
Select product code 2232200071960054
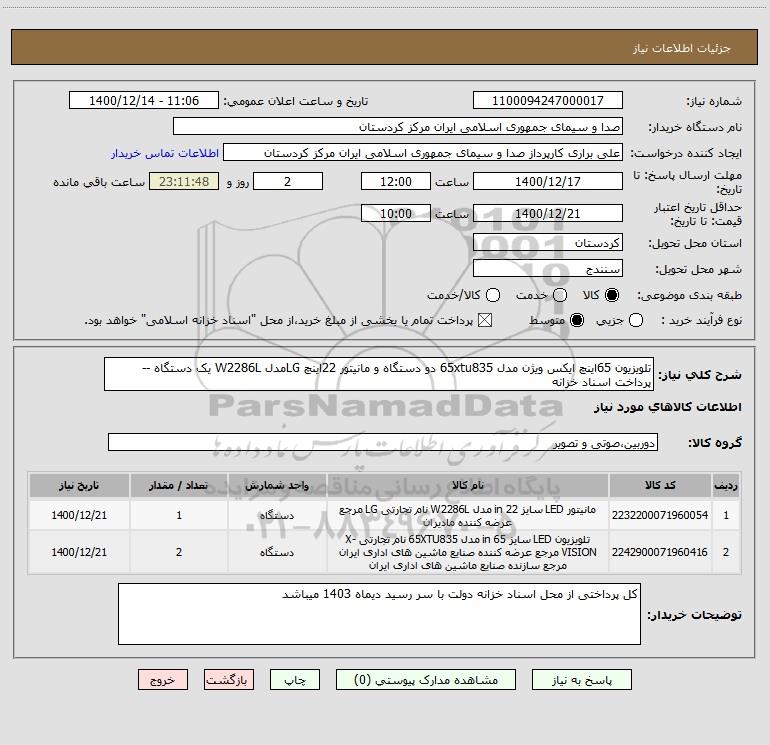pyautogui.click(x=660, y=515)
